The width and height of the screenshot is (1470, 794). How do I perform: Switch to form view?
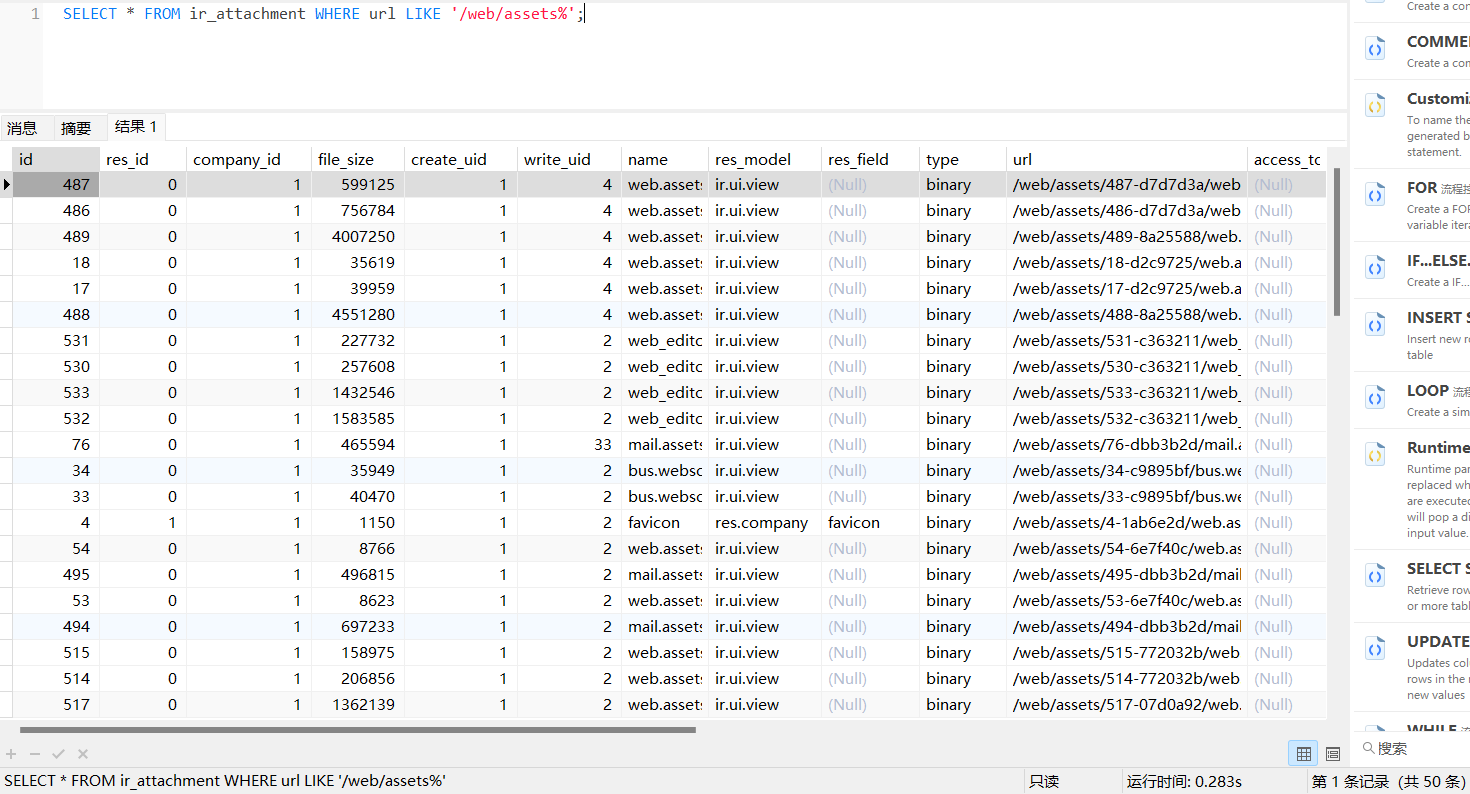point(1333,754)
